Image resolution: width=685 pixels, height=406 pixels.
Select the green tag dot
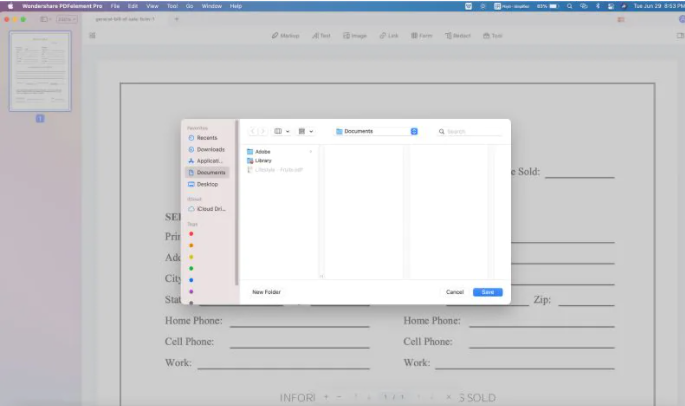(191, 268)
